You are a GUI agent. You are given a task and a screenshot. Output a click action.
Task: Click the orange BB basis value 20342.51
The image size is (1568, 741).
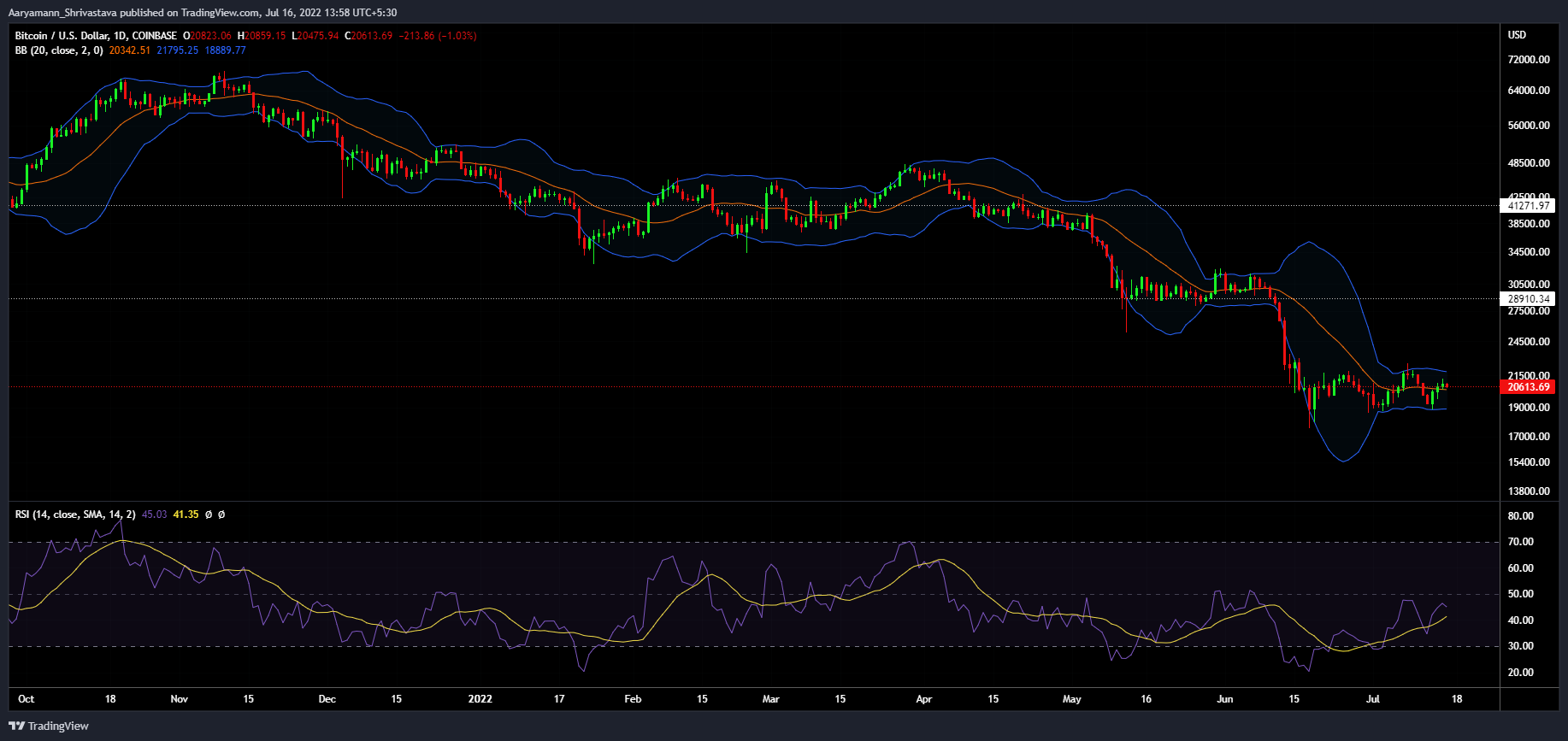[x=130, y=50]
